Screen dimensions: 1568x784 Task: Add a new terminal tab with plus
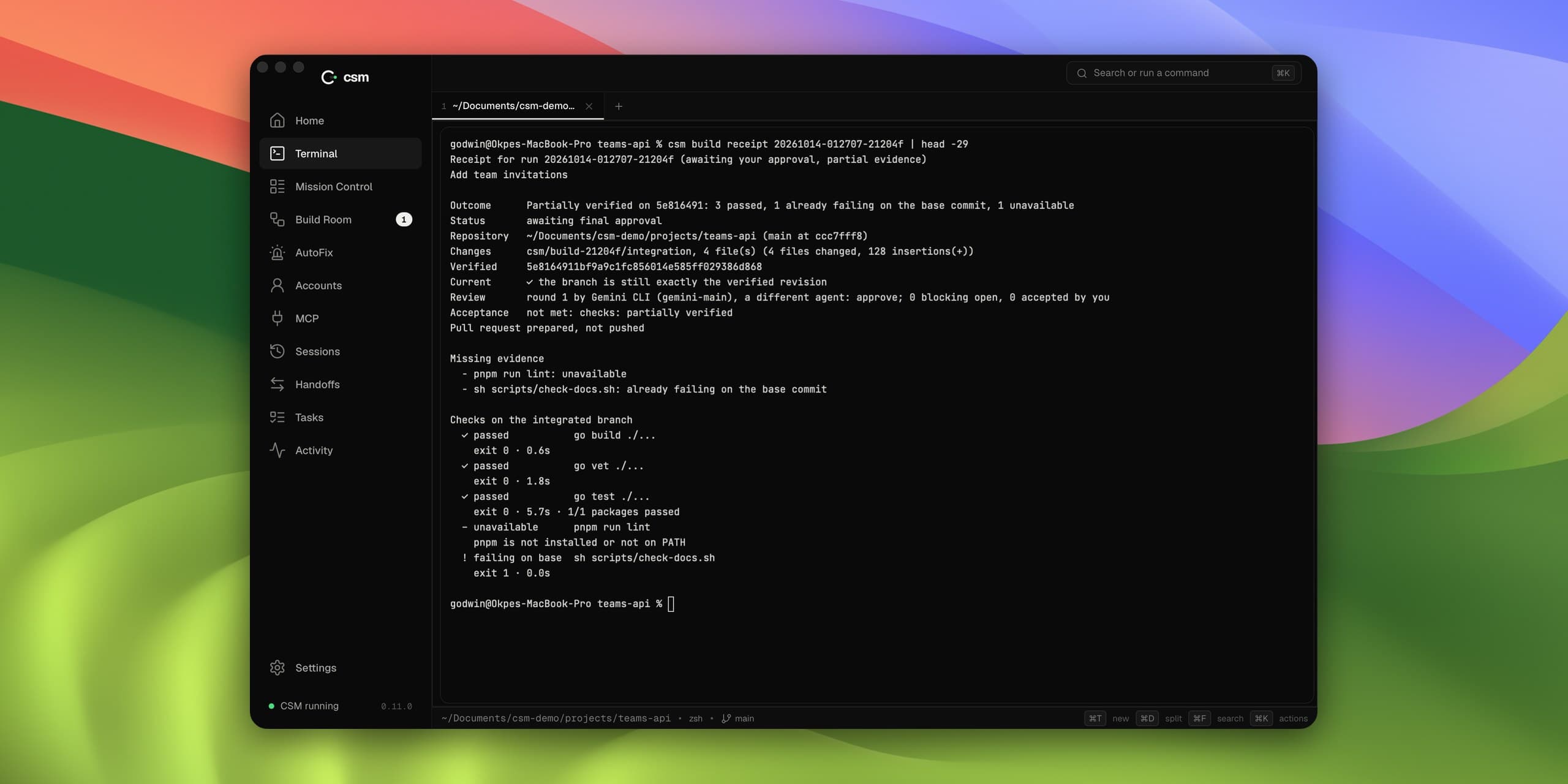(x=619, y=107)
